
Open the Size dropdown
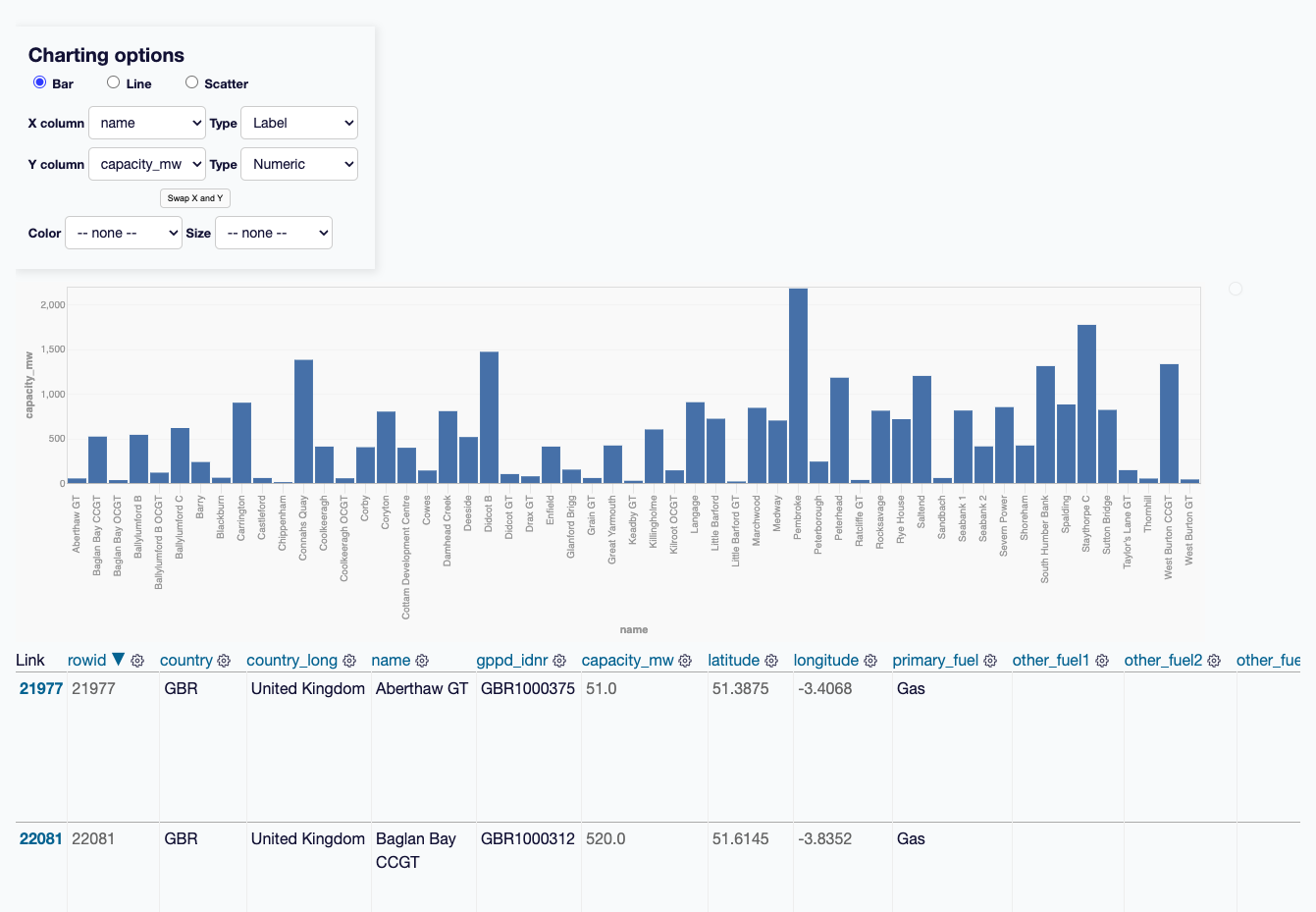274,233
